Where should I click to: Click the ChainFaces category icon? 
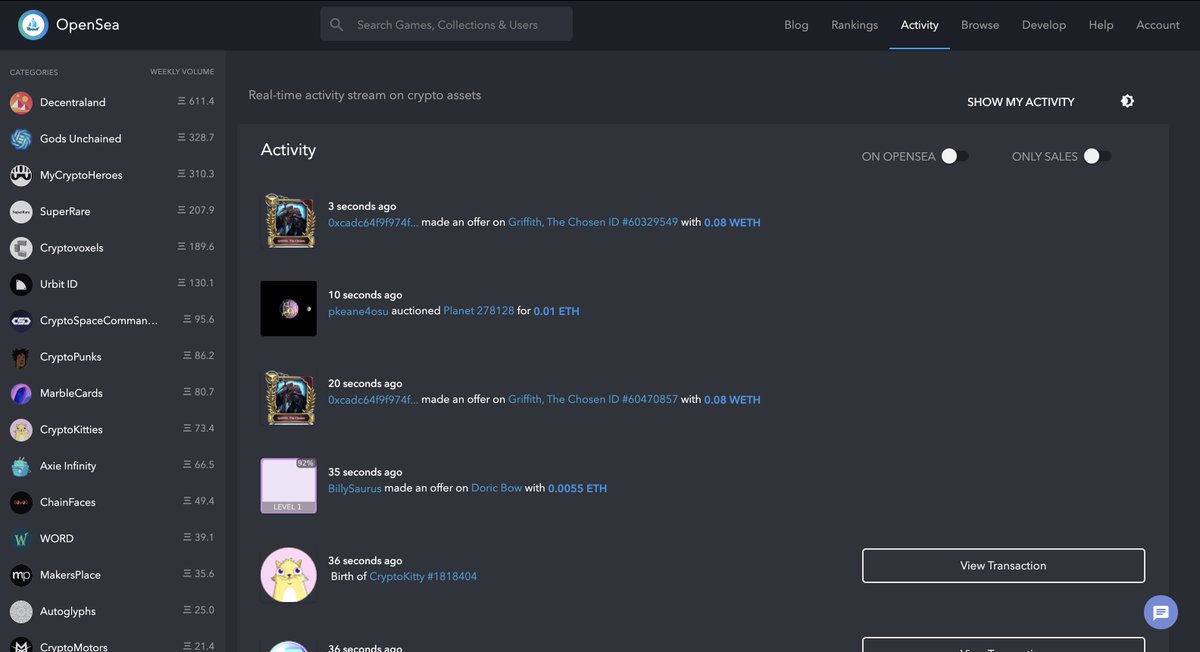point(21,502)
